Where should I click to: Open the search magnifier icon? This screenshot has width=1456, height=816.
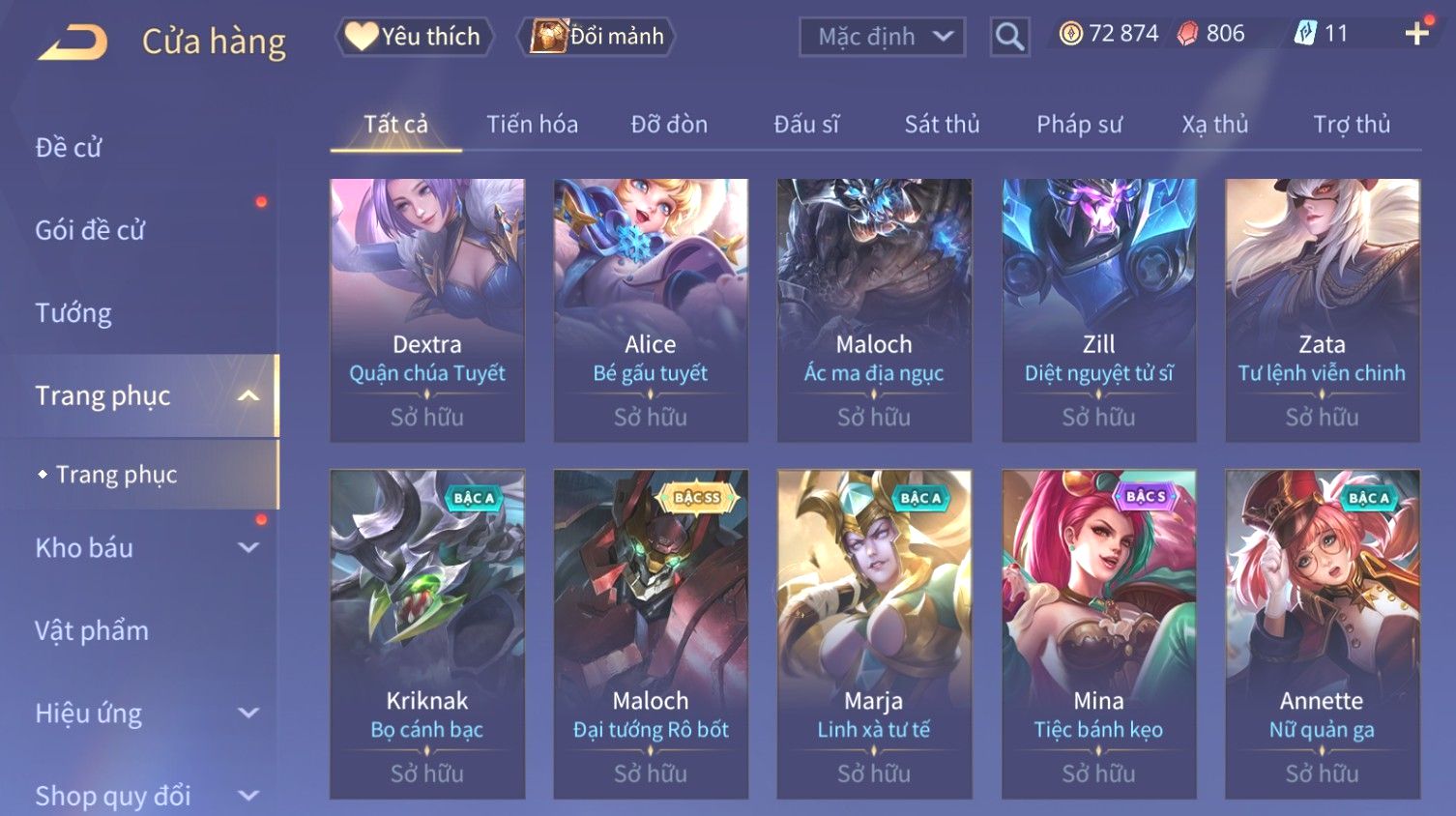tap(1009, 37)
